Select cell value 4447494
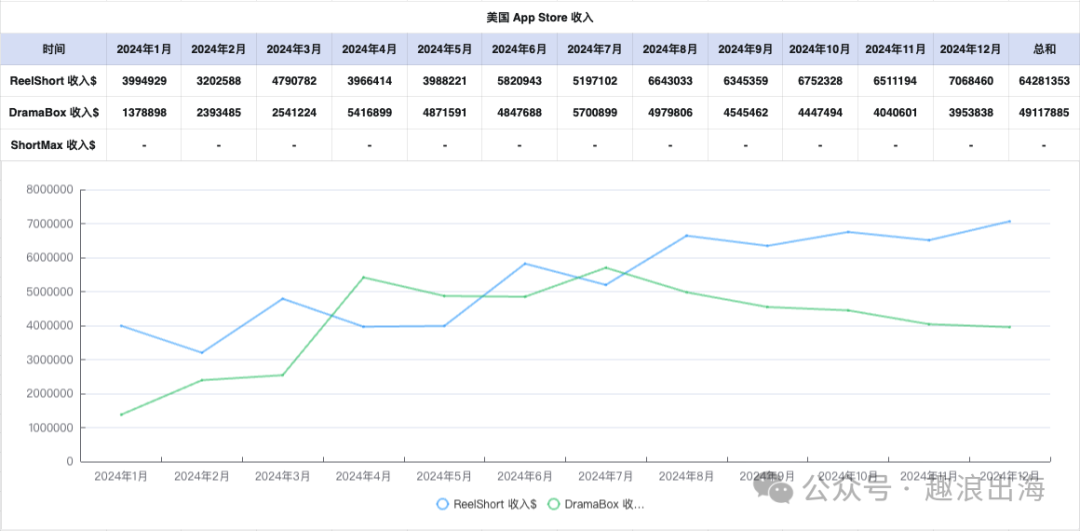This screenshot has height=531, width=1080. click(x=820, y=113)
